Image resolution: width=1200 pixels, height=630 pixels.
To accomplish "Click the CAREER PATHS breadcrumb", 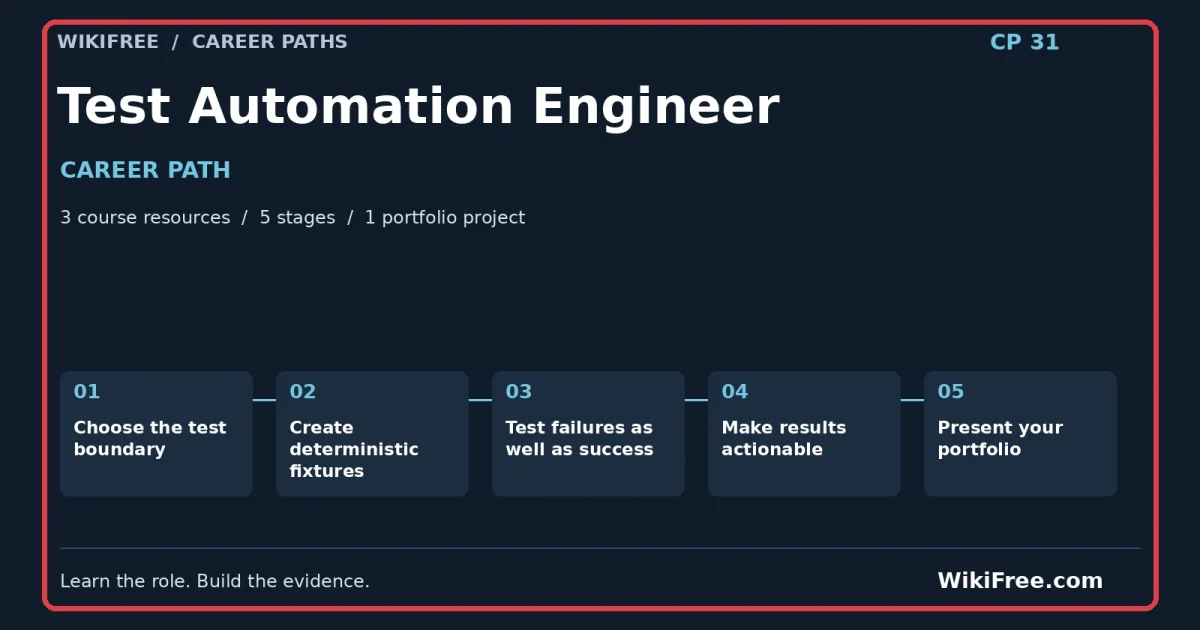I will [x=270, y=42].
